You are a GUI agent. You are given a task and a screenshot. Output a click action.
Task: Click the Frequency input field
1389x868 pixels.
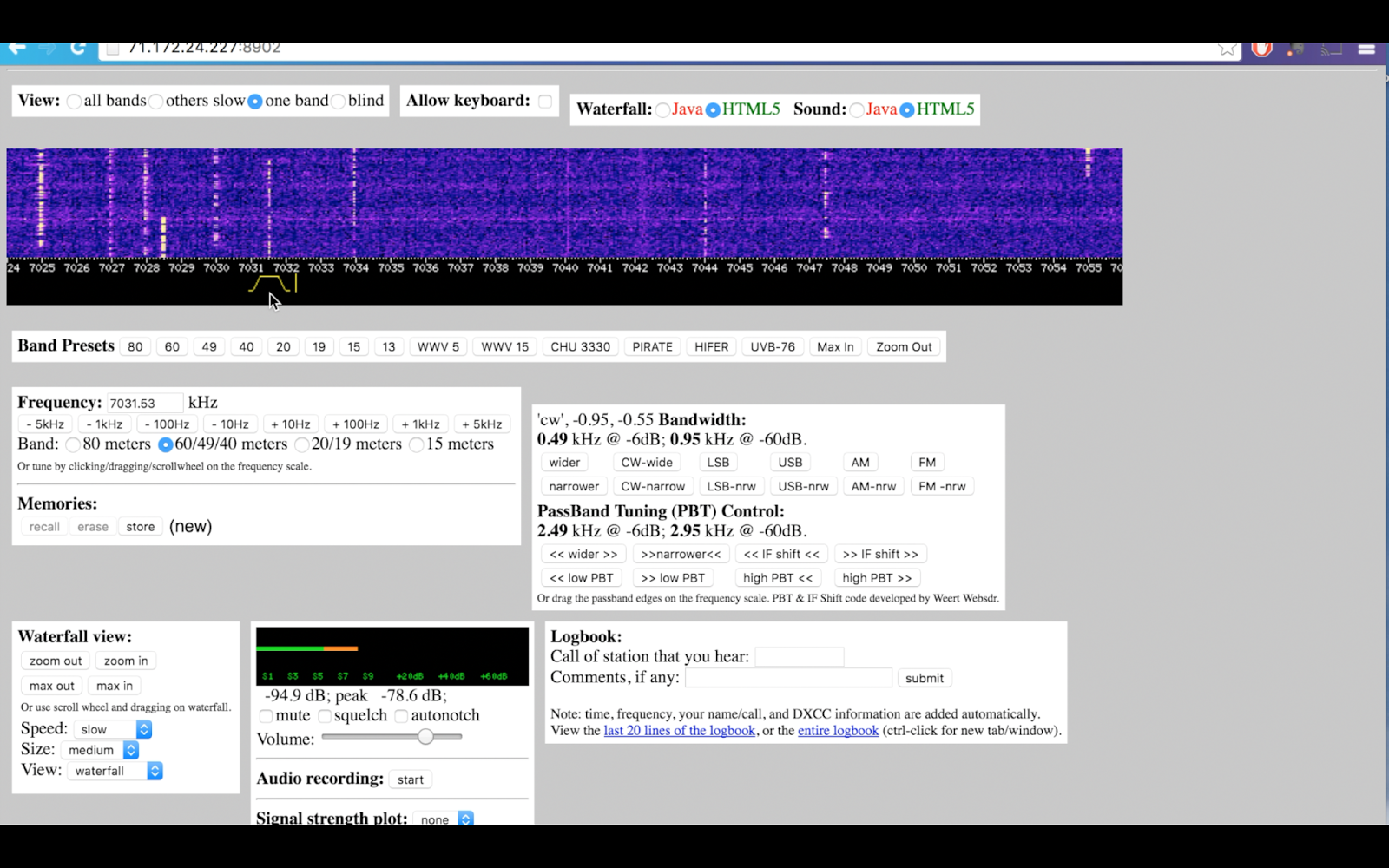[144, 403]
